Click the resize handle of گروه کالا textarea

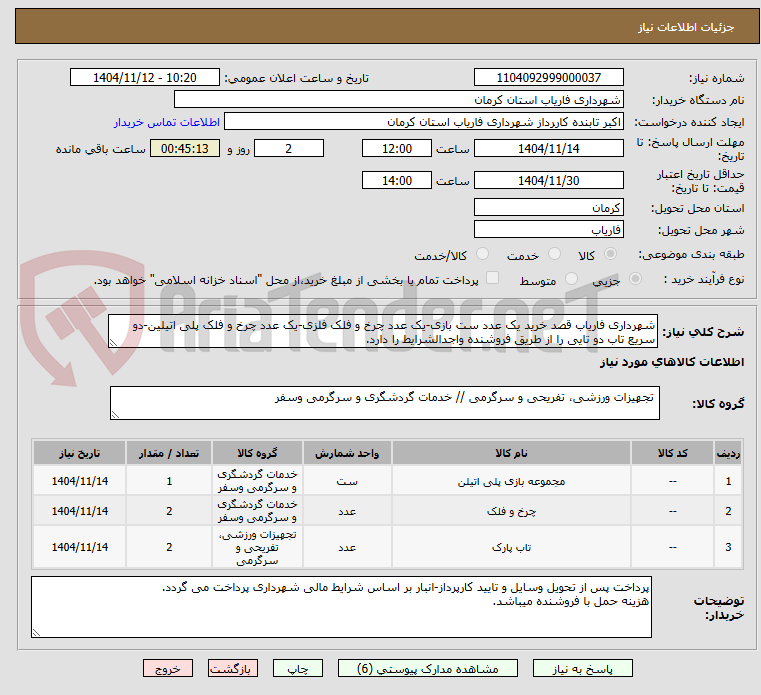[x=115, y=414]
